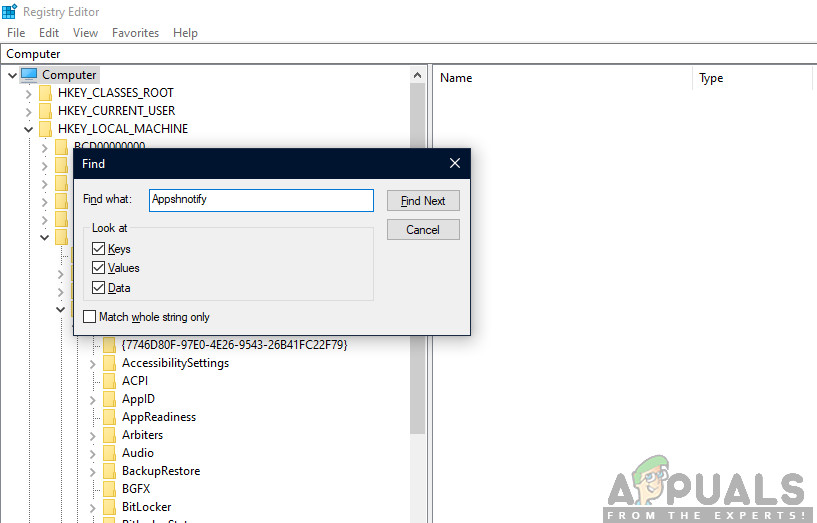The image size is (817, 523).
Task: Expand HKEY_CLASSES_ROOT node
Action: click(29, 94)
